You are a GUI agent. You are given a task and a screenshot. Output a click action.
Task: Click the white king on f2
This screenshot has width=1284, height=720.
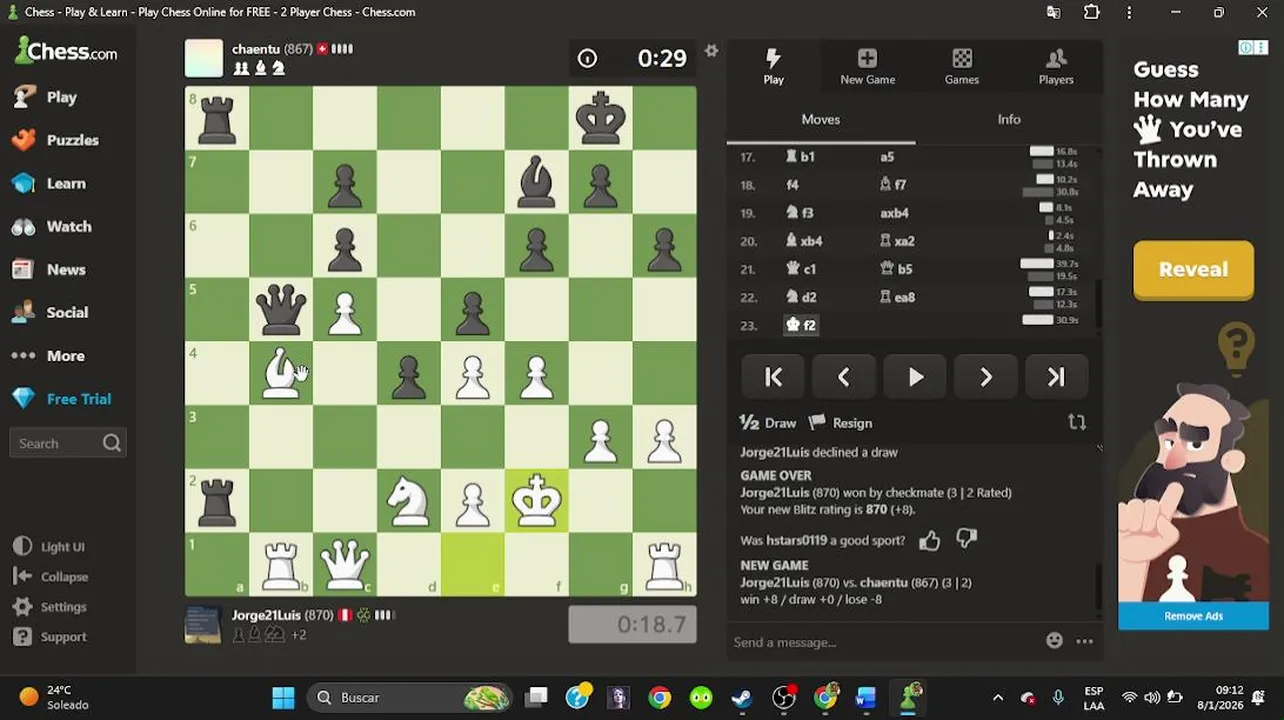tap(537, 501)
